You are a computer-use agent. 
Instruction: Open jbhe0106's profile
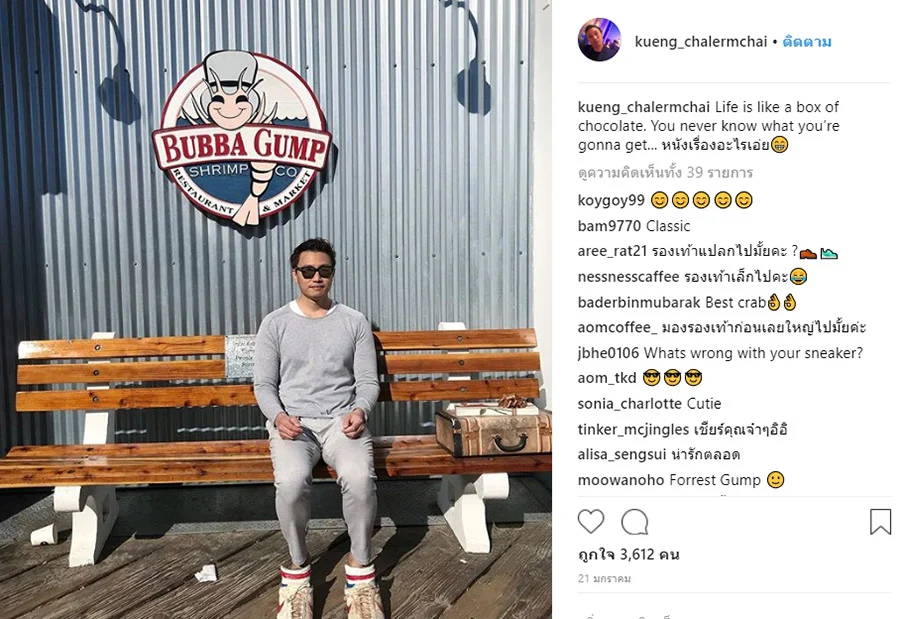tap(608, 353)
